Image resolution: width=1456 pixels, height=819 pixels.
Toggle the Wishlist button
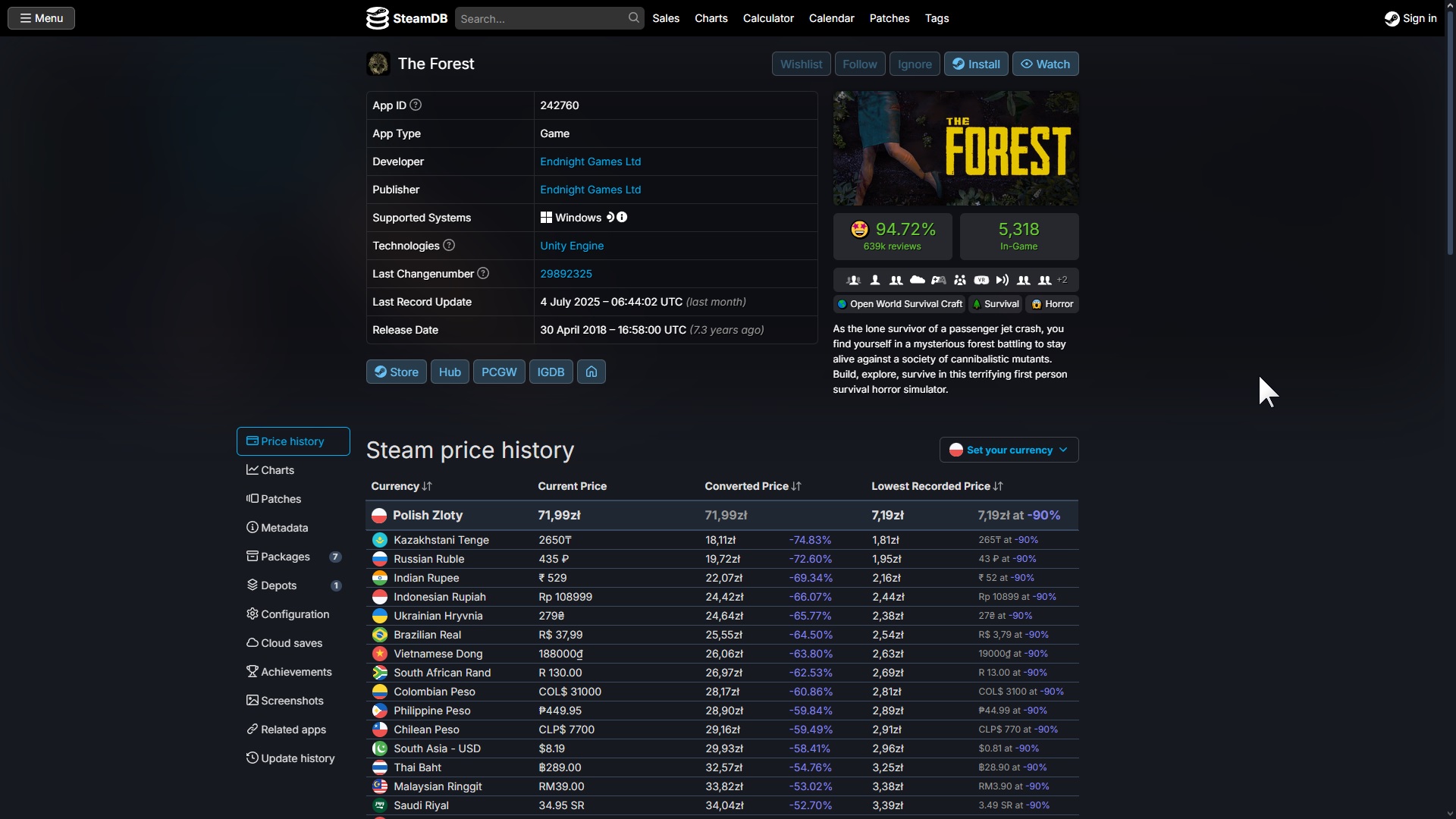[801, 64]
